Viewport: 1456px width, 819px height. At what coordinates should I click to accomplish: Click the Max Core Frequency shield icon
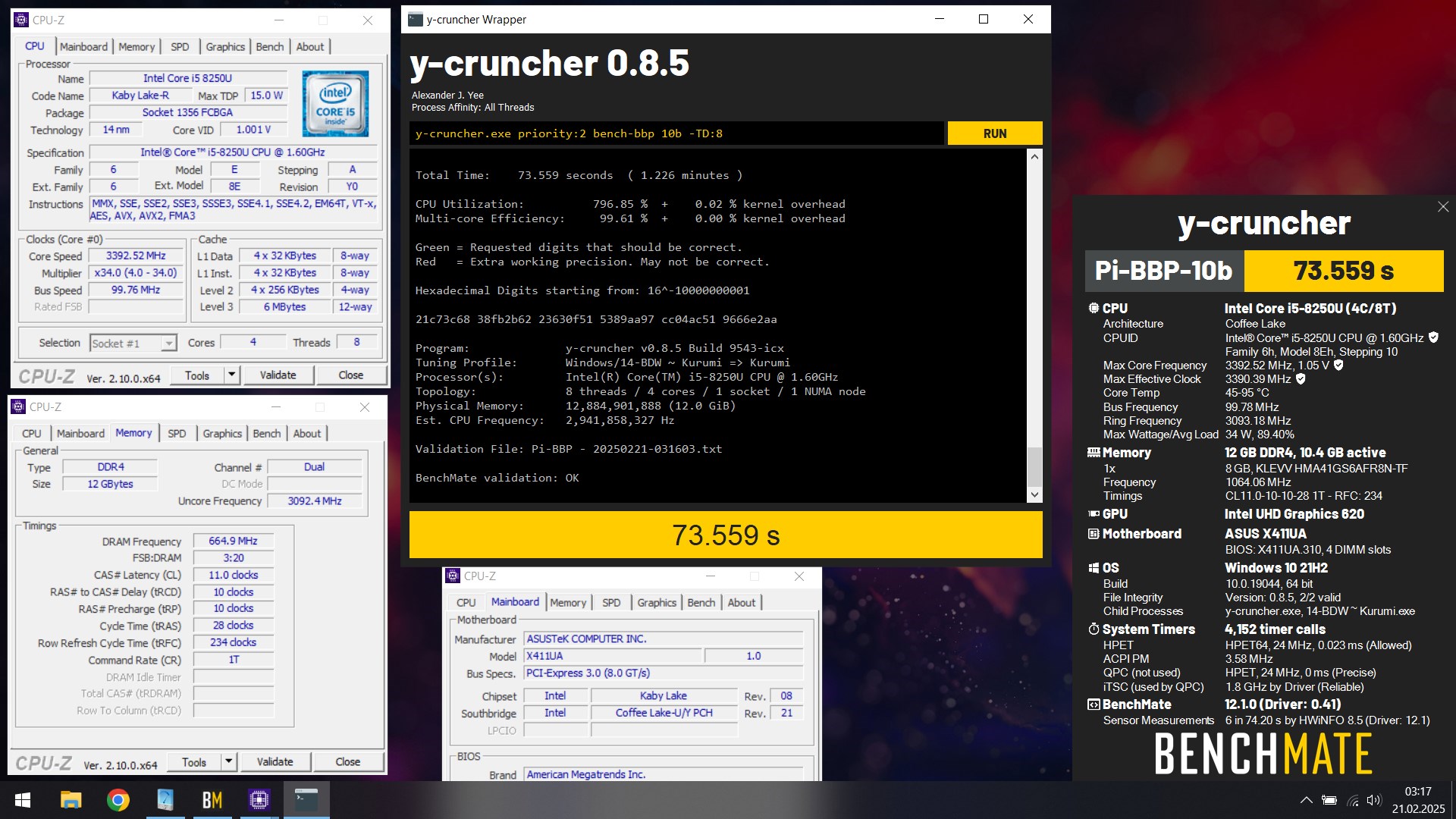tap(1338, 365)
